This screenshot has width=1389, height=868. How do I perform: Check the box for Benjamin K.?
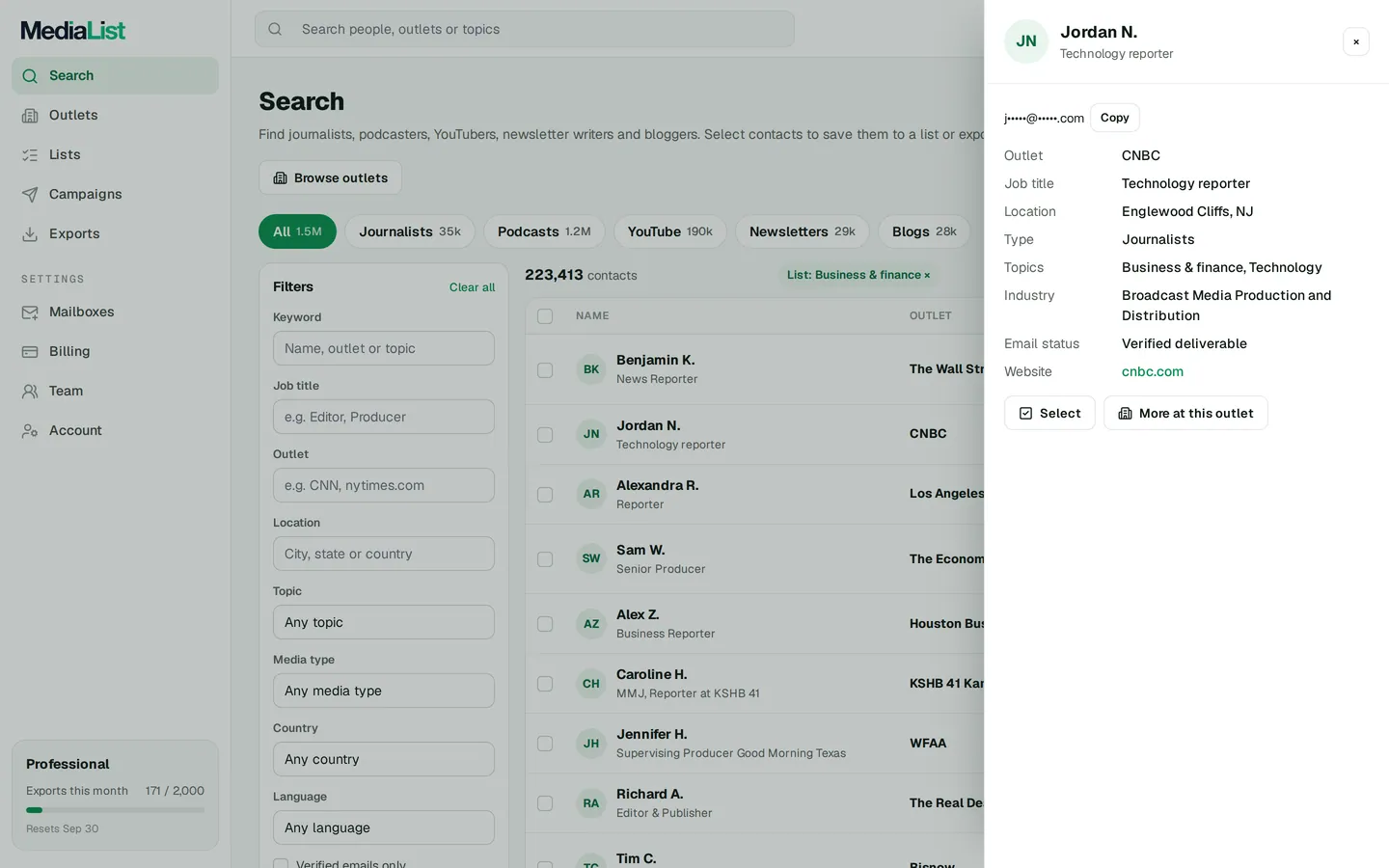[x=545, y=370]
